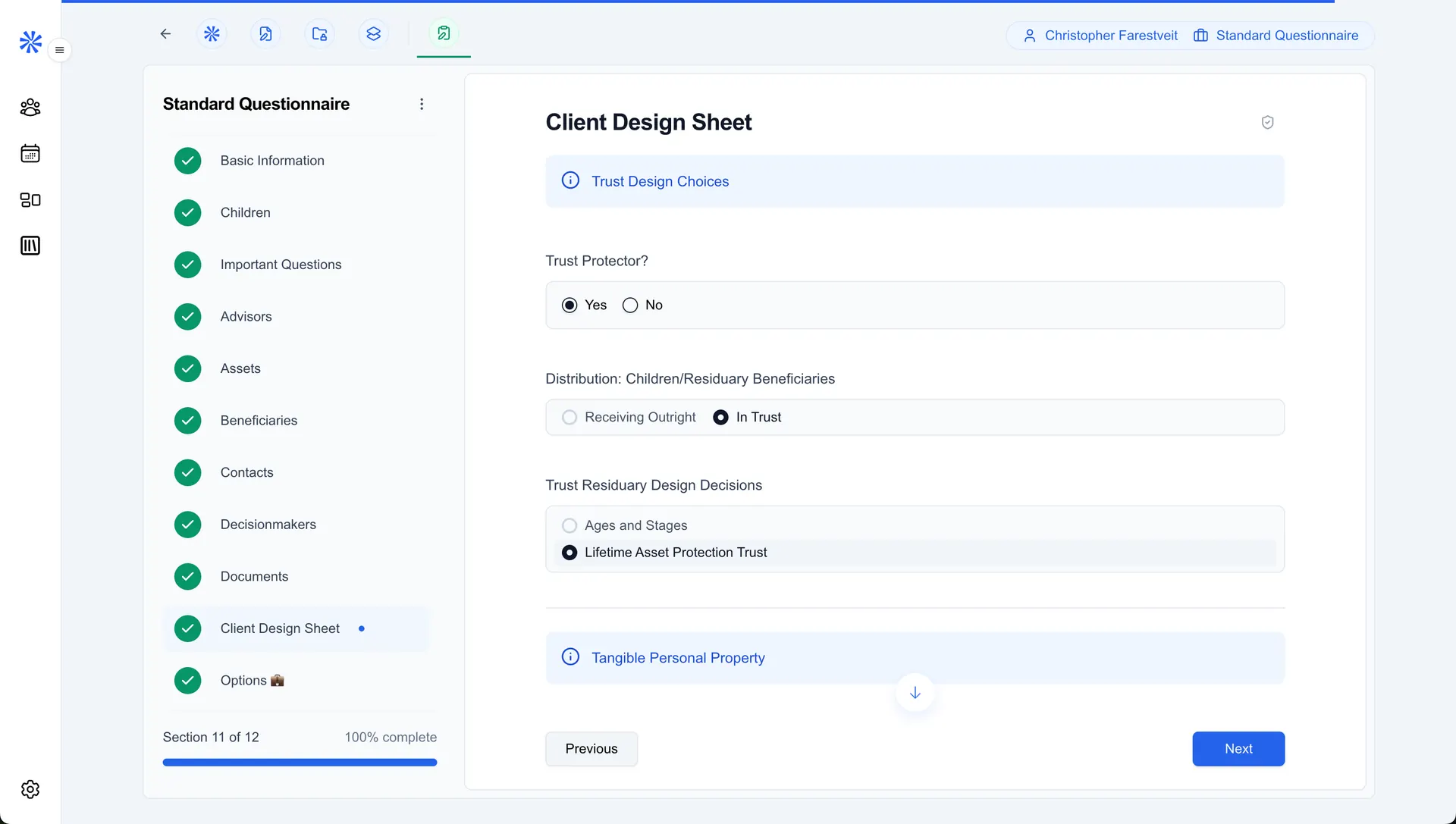Open Christopher Farestveit client link
This screenshot has height=824, width=1456.
1101,36
